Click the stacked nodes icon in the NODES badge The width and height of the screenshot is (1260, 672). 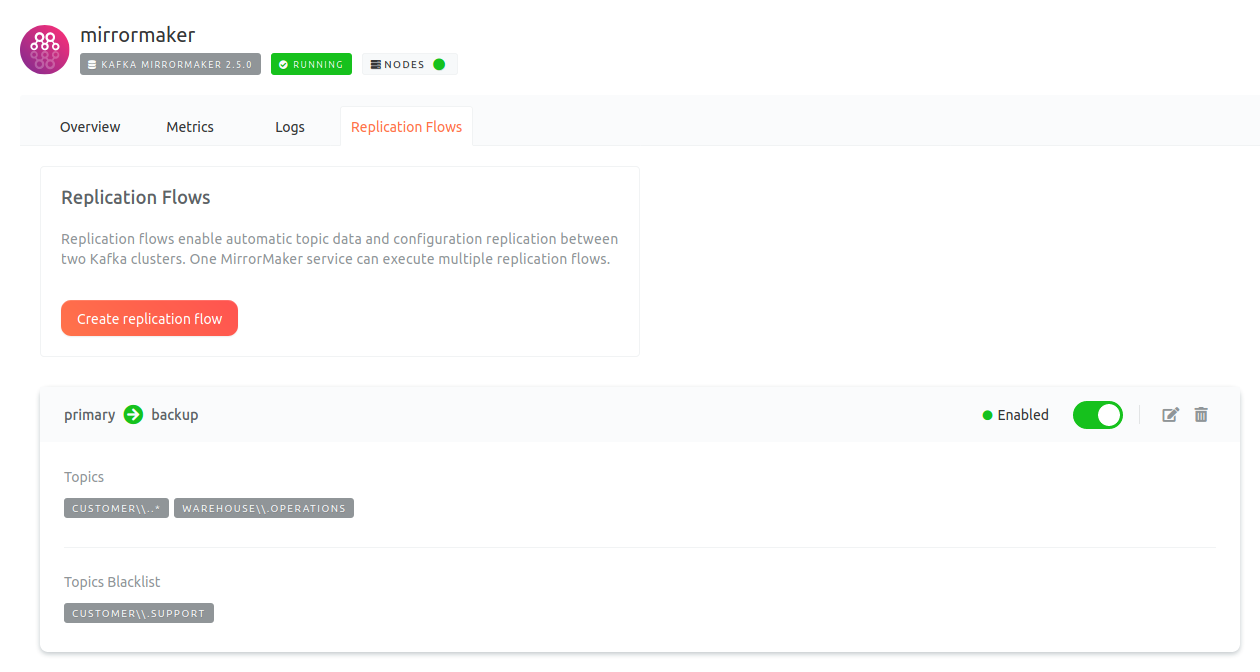pos(379,63)
